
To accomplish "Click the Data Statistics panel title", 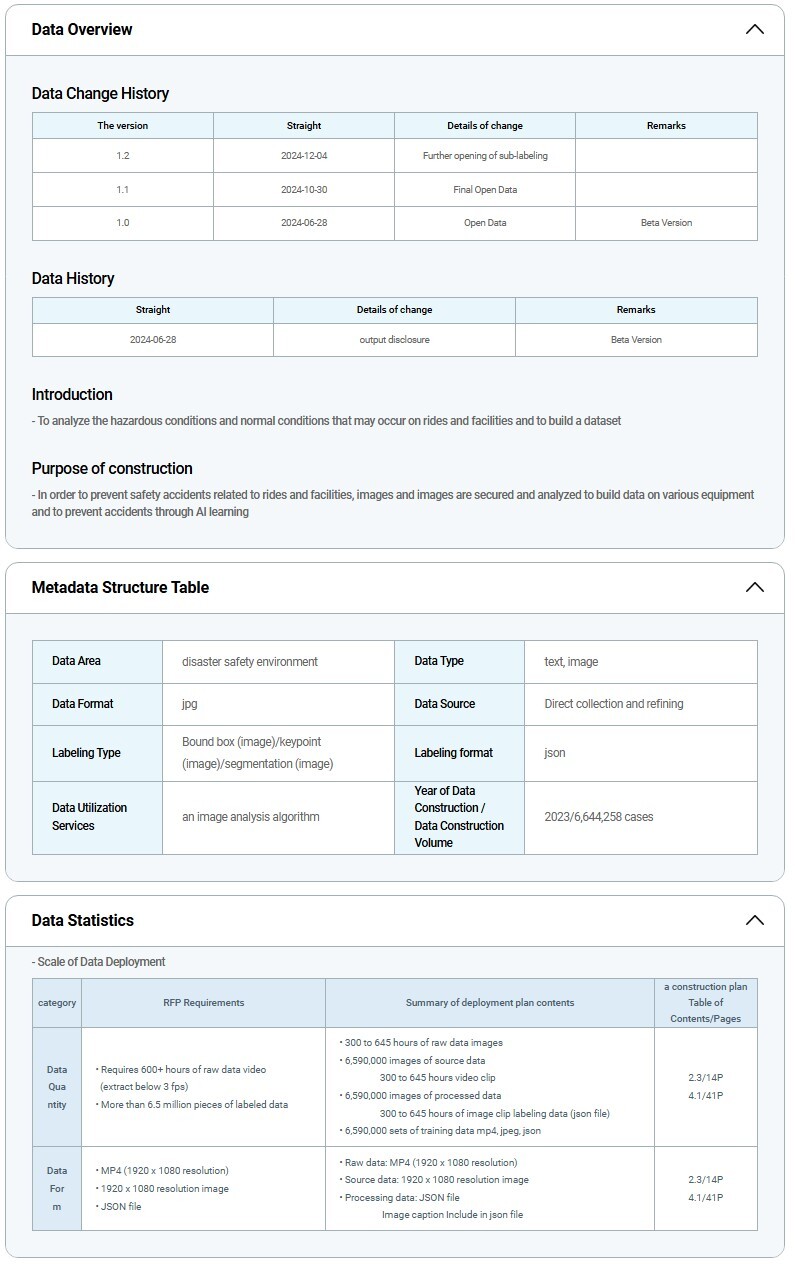I will (x=82, y=921).
